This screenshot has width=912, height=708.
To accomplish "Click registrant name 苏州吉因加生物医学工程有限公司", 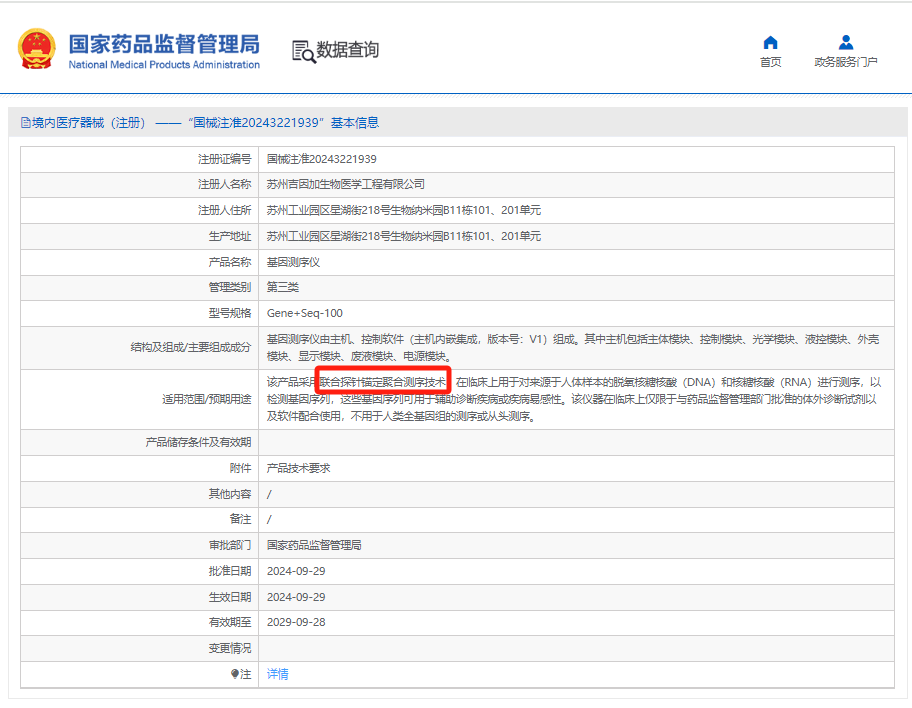I will pyautogui.click(x=345, y=184).
